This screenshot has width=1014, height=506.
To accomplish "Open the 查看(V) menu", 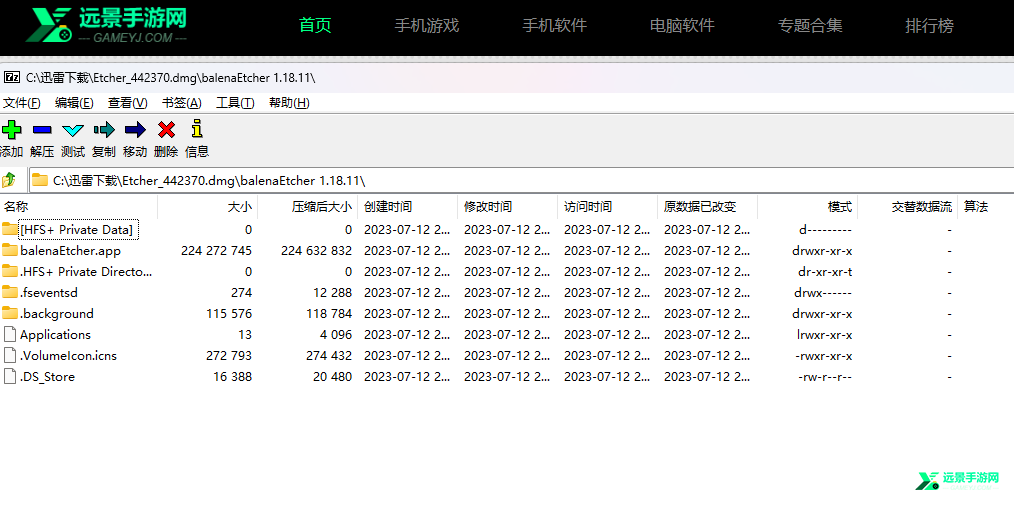I will [x=127, y=103].
